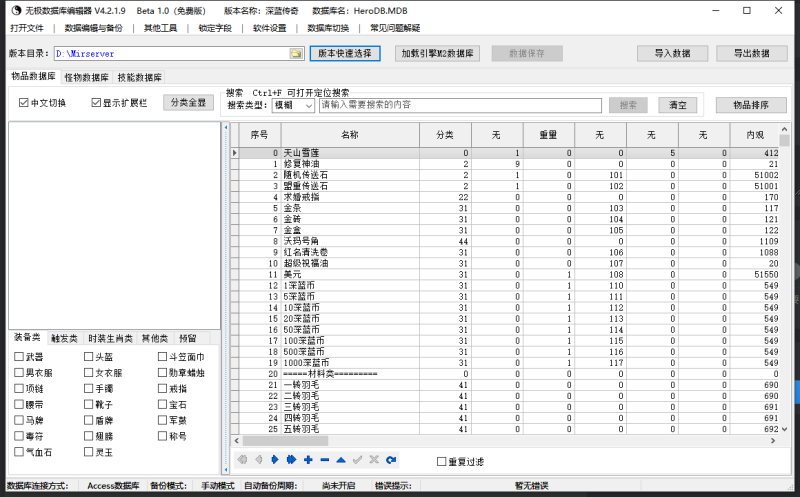Screen dimensions: 800x497
Task: Open the 常见问题解疑 menu
Action: click(395, 28)
